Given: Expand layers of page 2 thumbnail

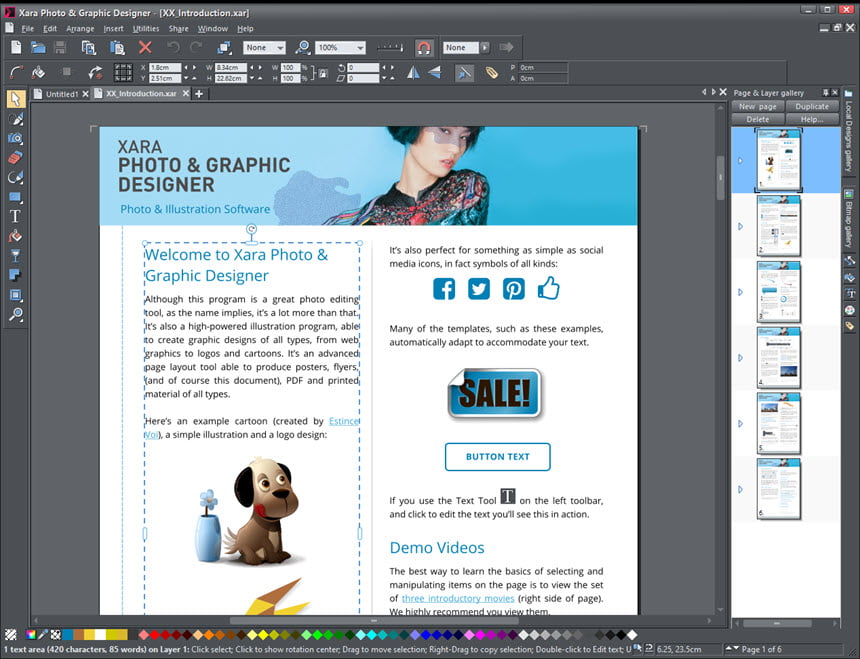Looking at the screenshot, I should pos(740,226).
